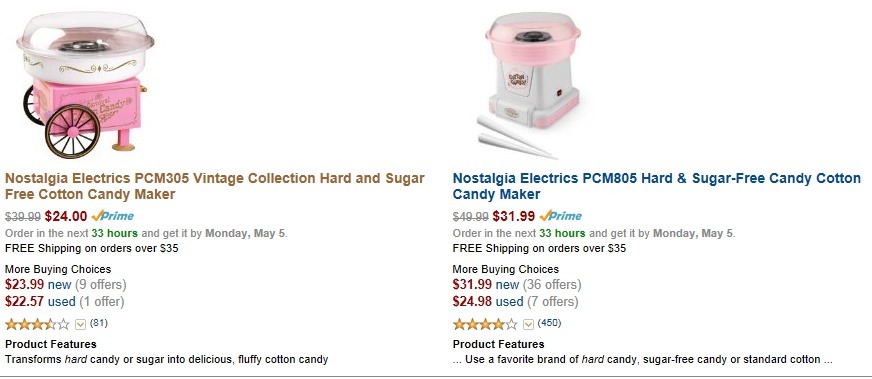Click the $24.00 sale price for PCM305
872x379 pixels.
click(x=66, y=216)
